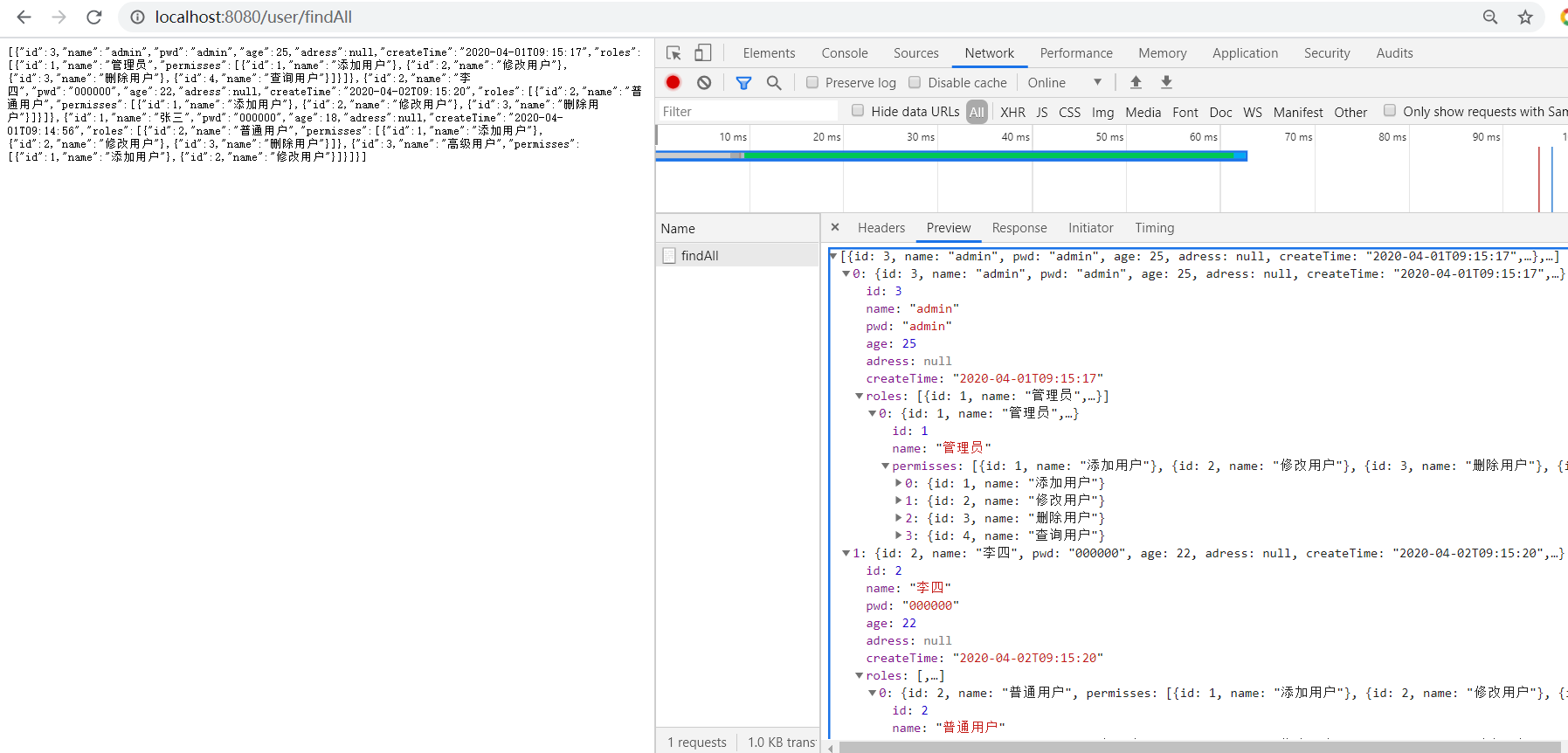
Task: Filter requests by Doc type
Action: click(1221, 112)
